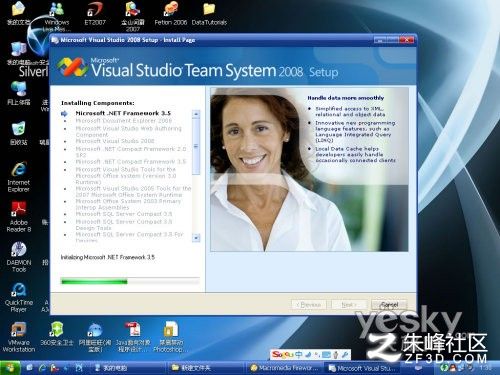
Task: Click the Visual Studio logo in the setup banner
Action: tap(72, 67)
